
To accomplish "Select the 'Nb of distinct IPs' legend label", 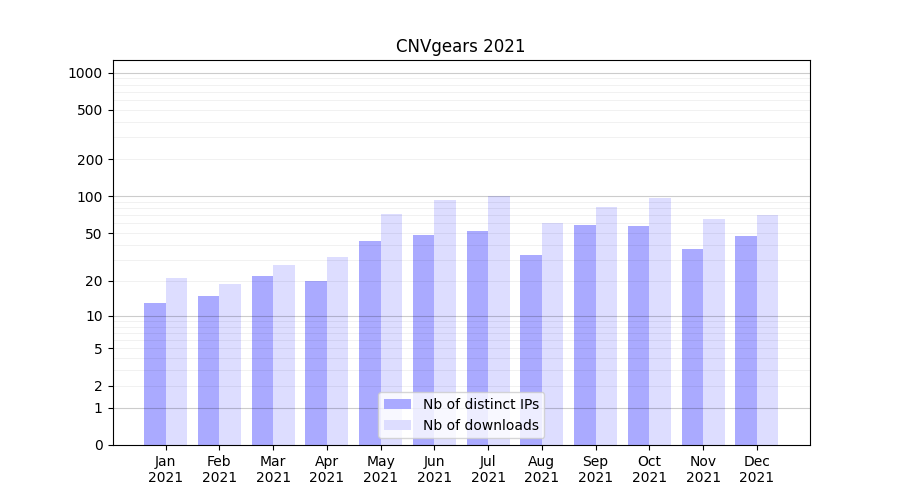I will 480,404.
